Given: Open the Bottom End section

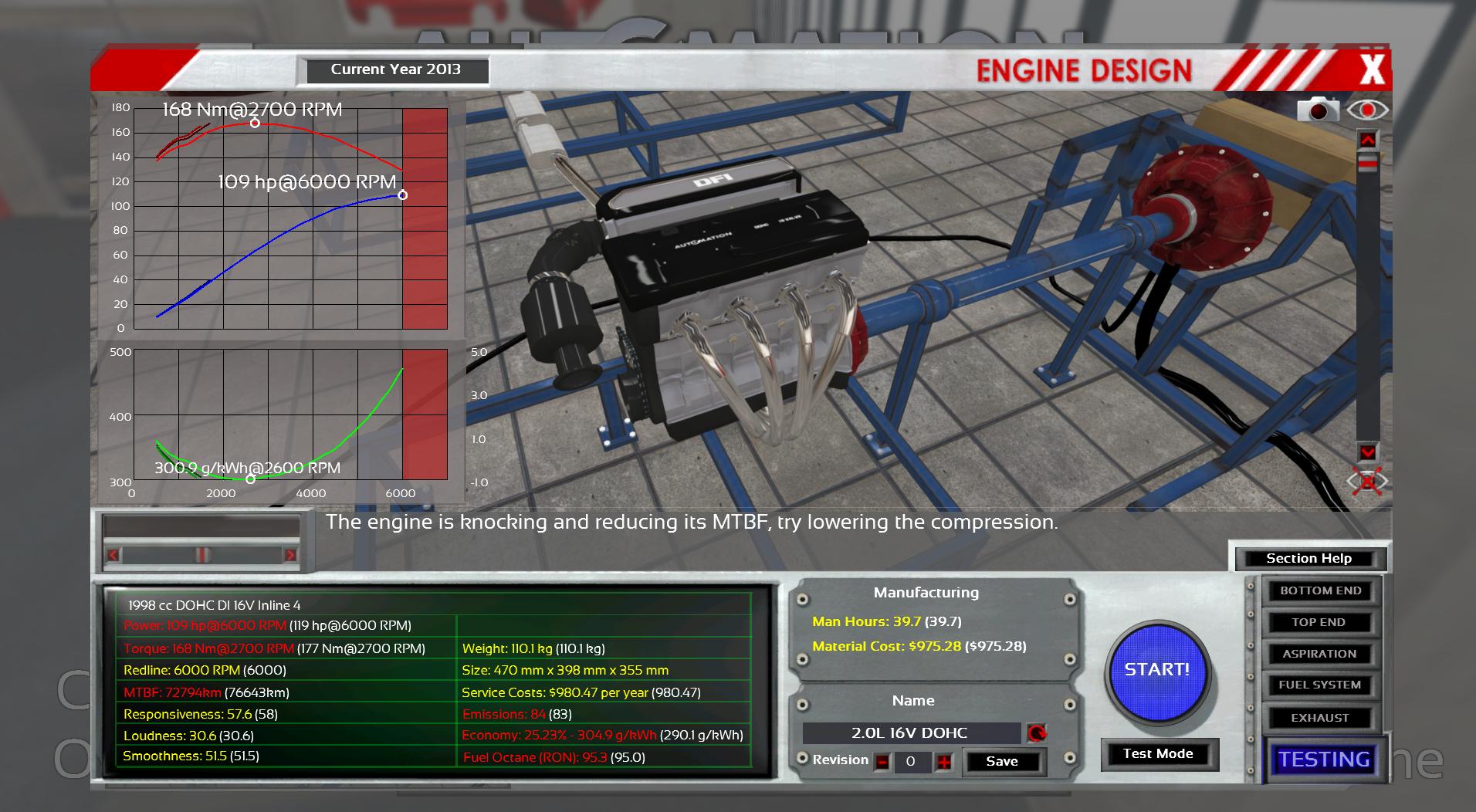Looking at the screenshot, I should [x=1320, y=590].
